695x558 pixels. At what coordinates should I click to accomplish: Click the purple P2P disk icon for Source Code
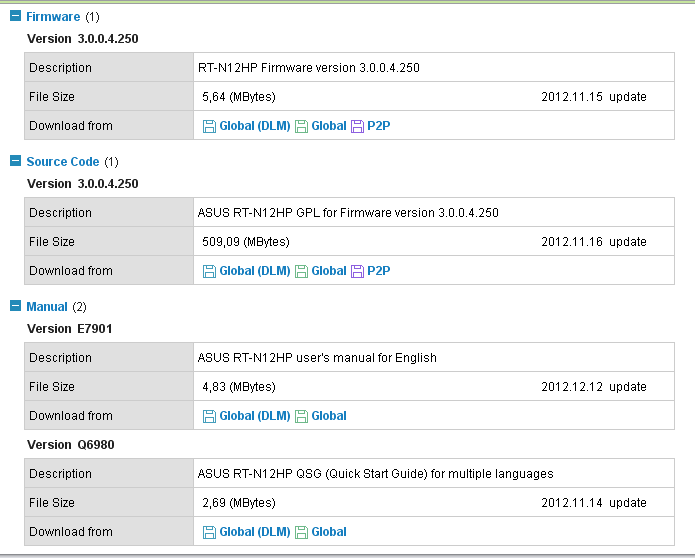point(357,271)
